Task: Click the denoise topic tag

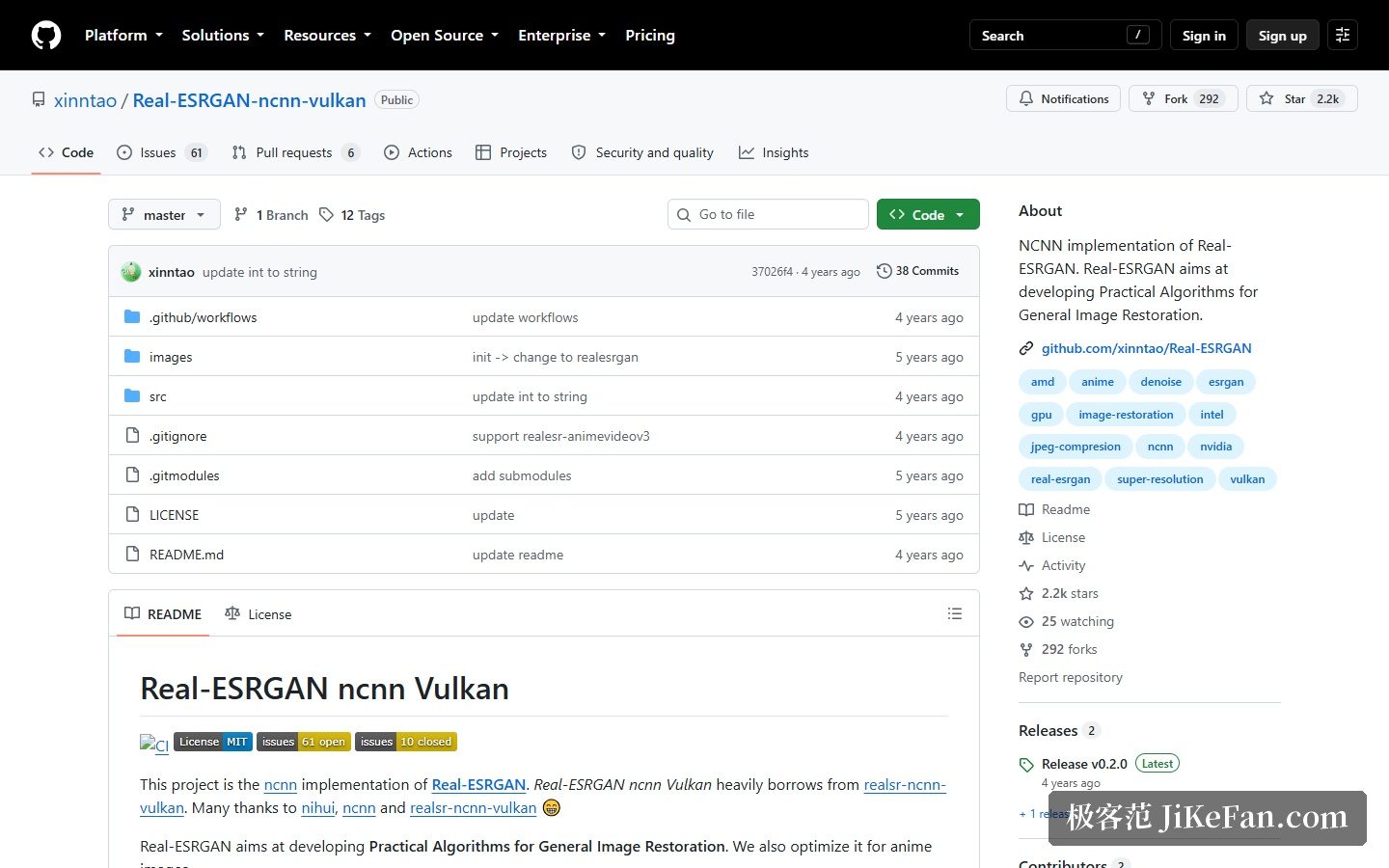Action: pos(1160,382)
